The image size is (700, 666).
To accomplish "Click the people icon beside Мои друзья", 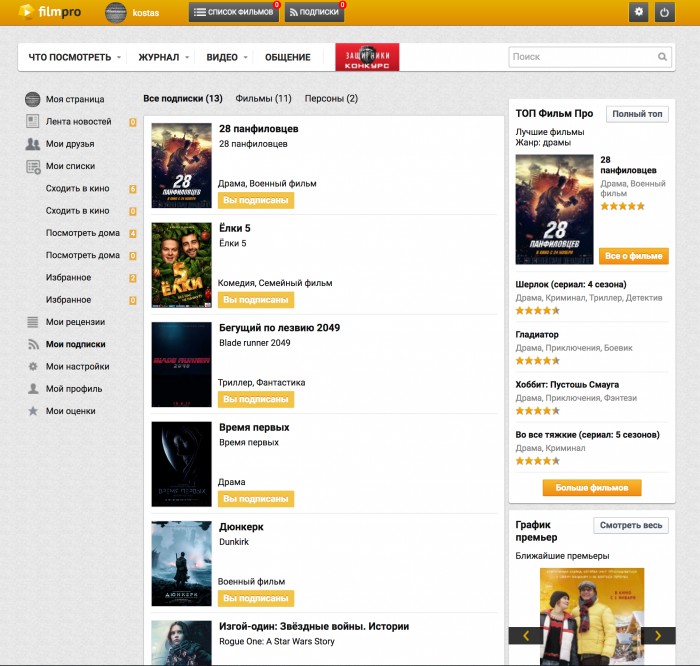I will pos(33,144).
